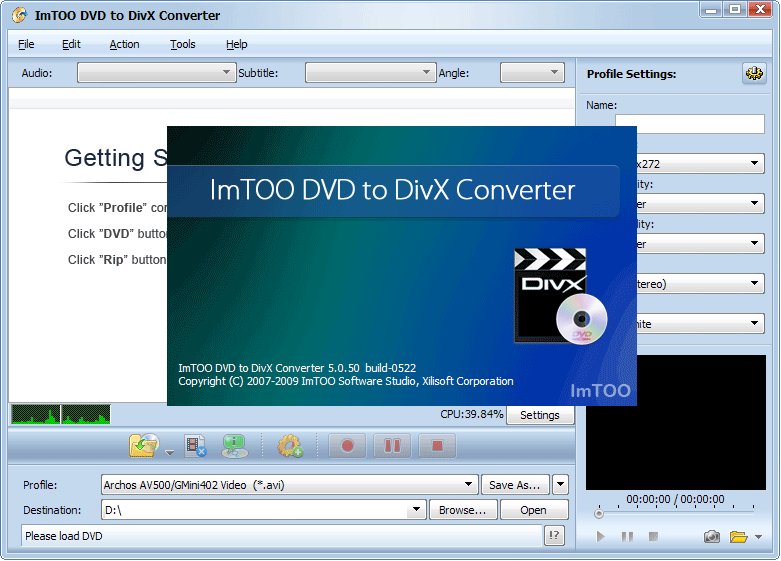The image size is (781, 561).
Task: Open the Action menu
Action: coord(125,44)
